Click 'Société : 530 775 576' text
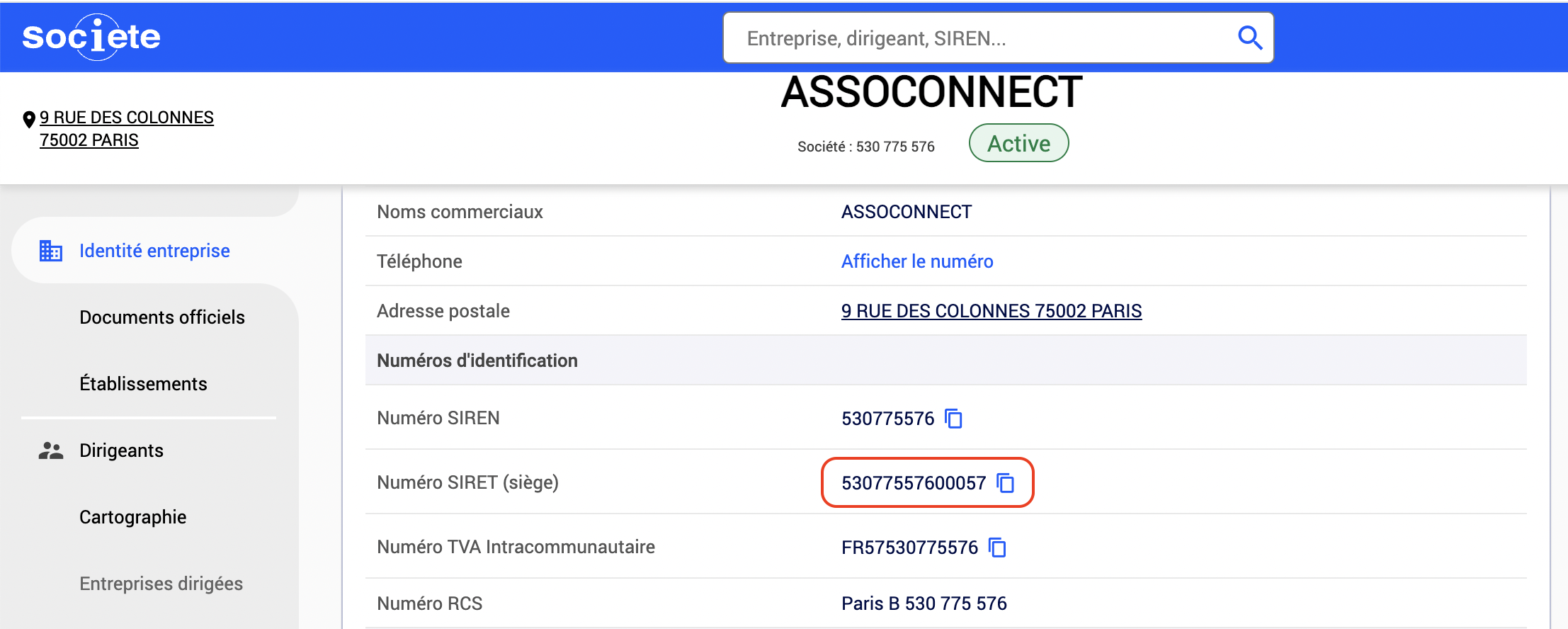 tap(866, 147)
